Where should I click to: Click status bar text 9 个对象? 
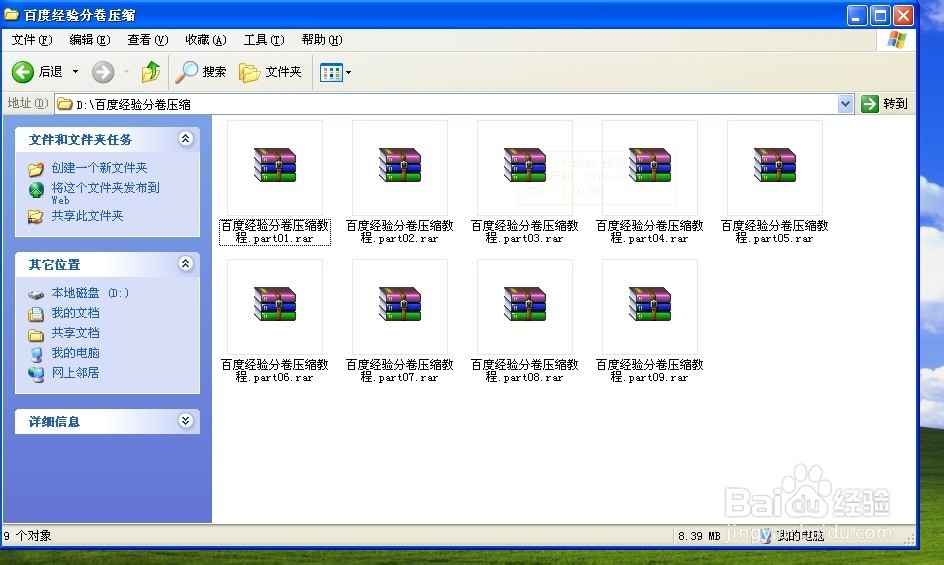[x=27, y=535]
